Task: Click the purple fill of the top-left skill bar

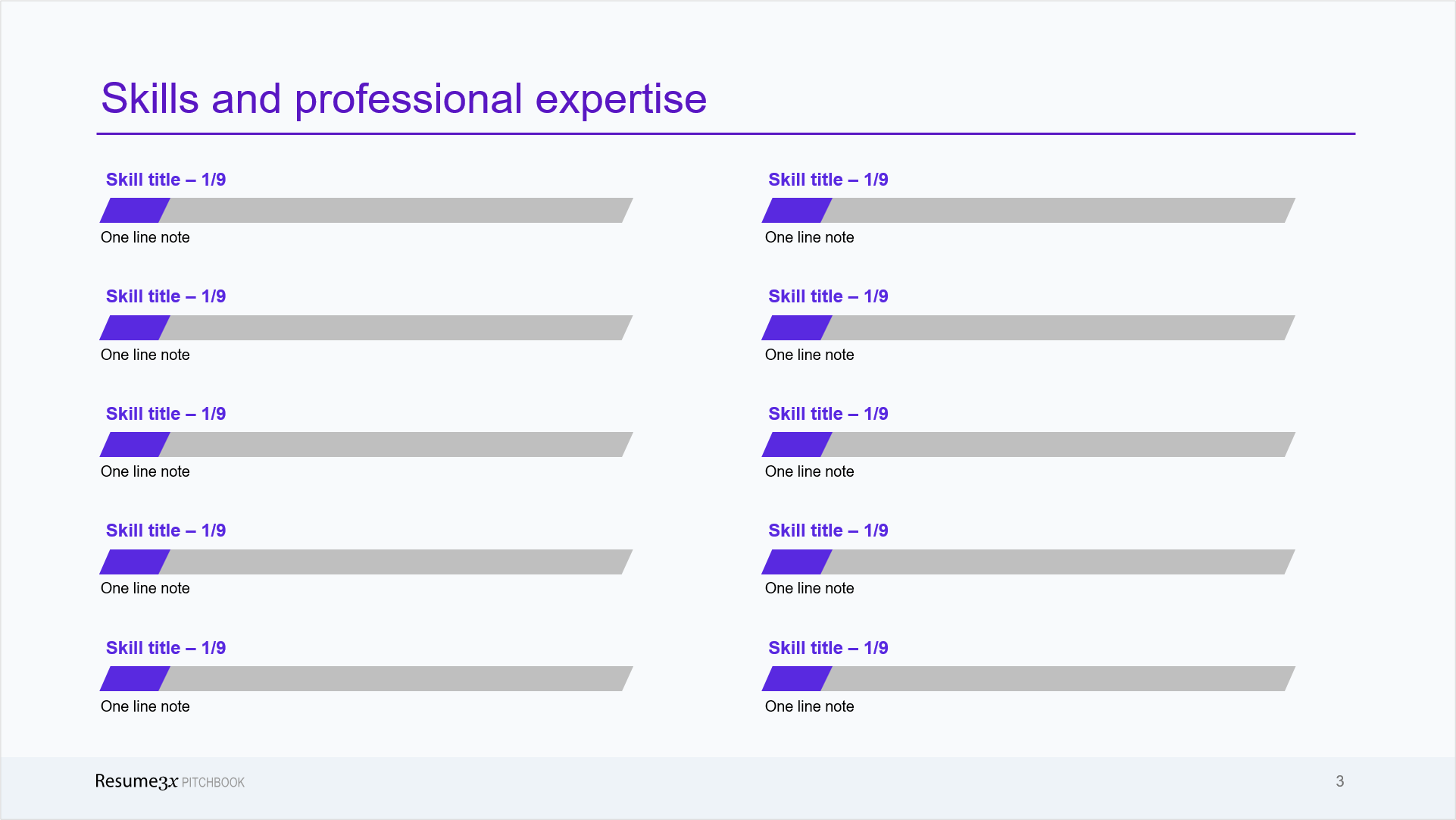Action: point(135,211)
